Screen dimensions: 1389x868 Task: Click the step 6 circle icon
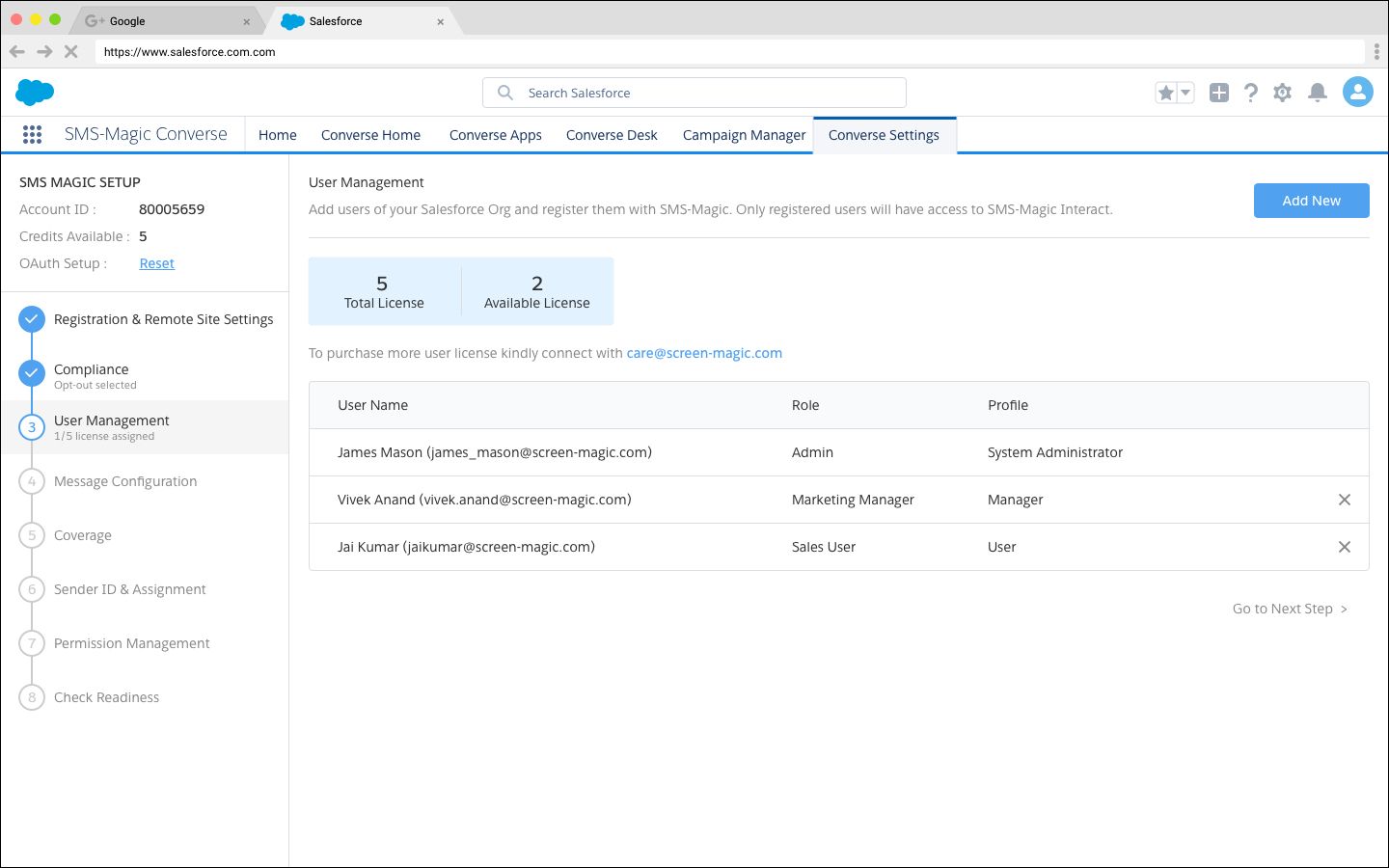pyautogui.click(x=32, y=589)
